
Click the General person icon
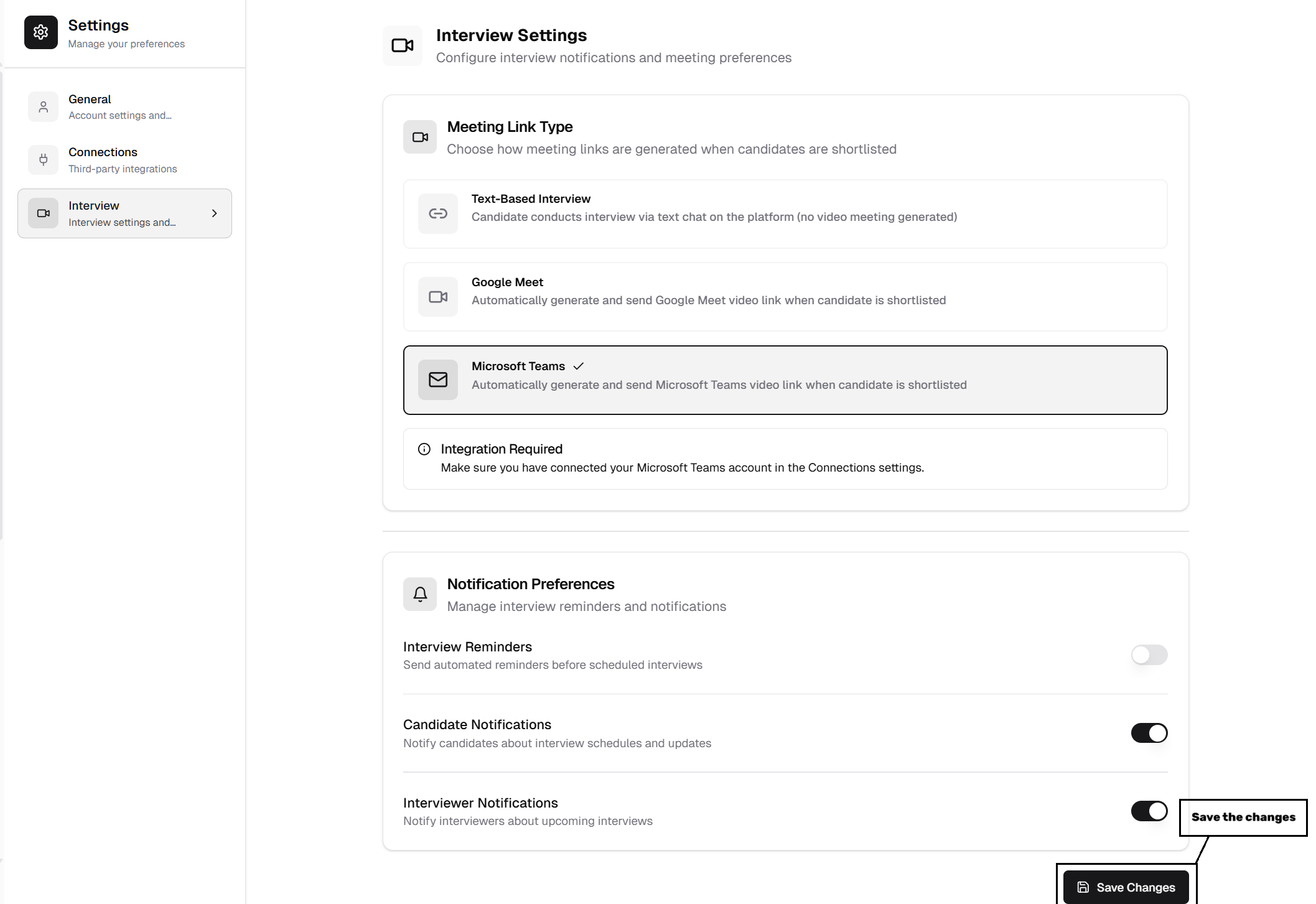(x=43, y=107)
